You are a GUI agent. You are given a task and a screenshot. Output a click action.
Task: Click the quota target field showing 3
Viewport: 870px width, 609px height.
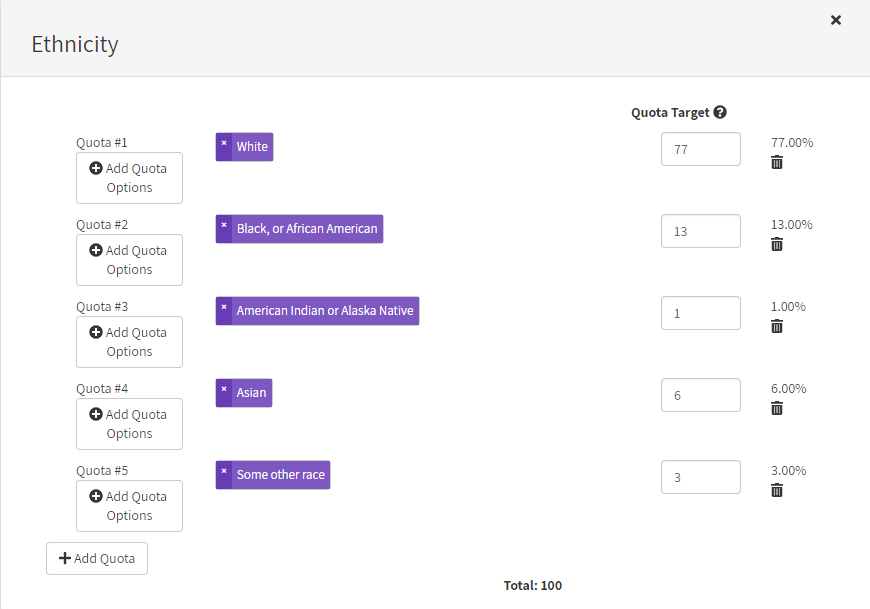coord(700,477)
